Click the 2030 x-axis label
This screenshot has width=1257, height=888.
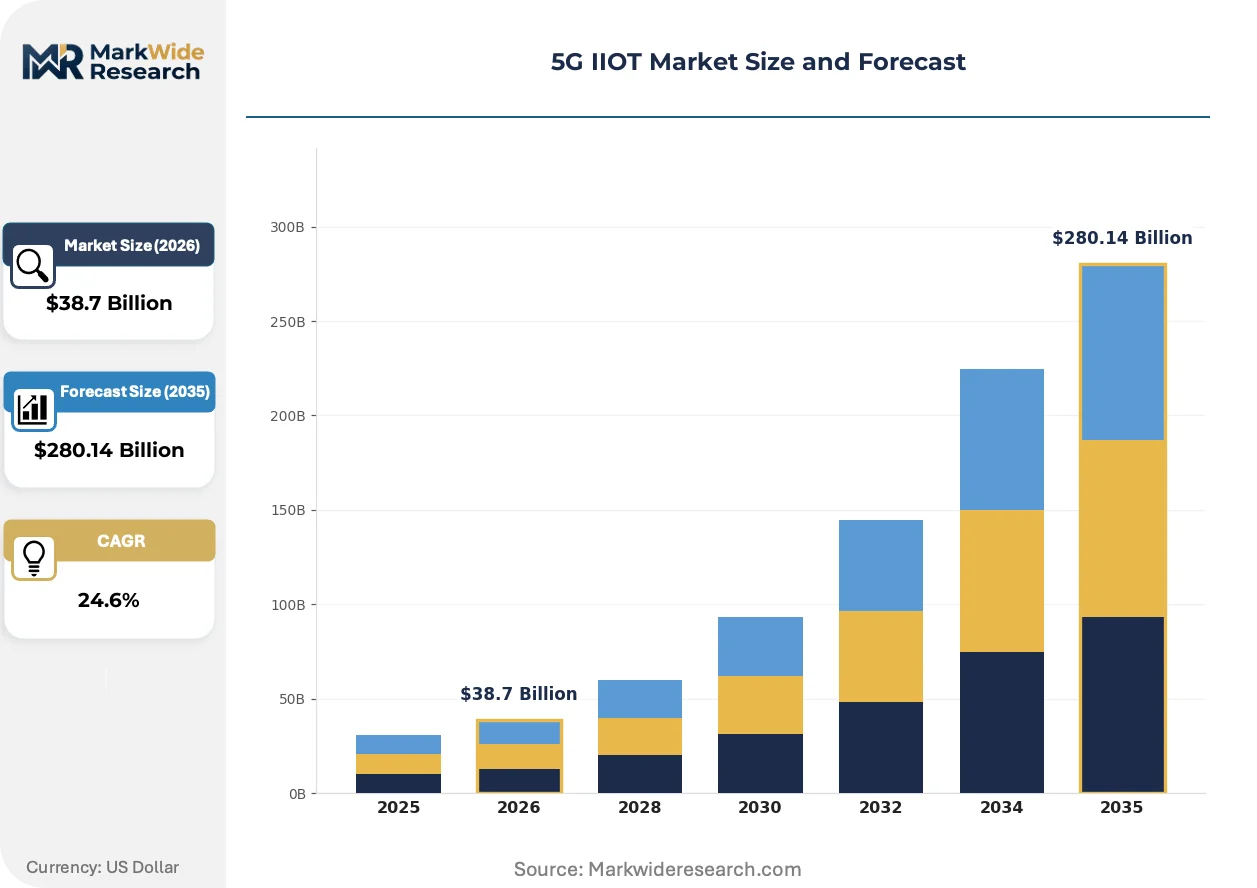click(760, 808)
